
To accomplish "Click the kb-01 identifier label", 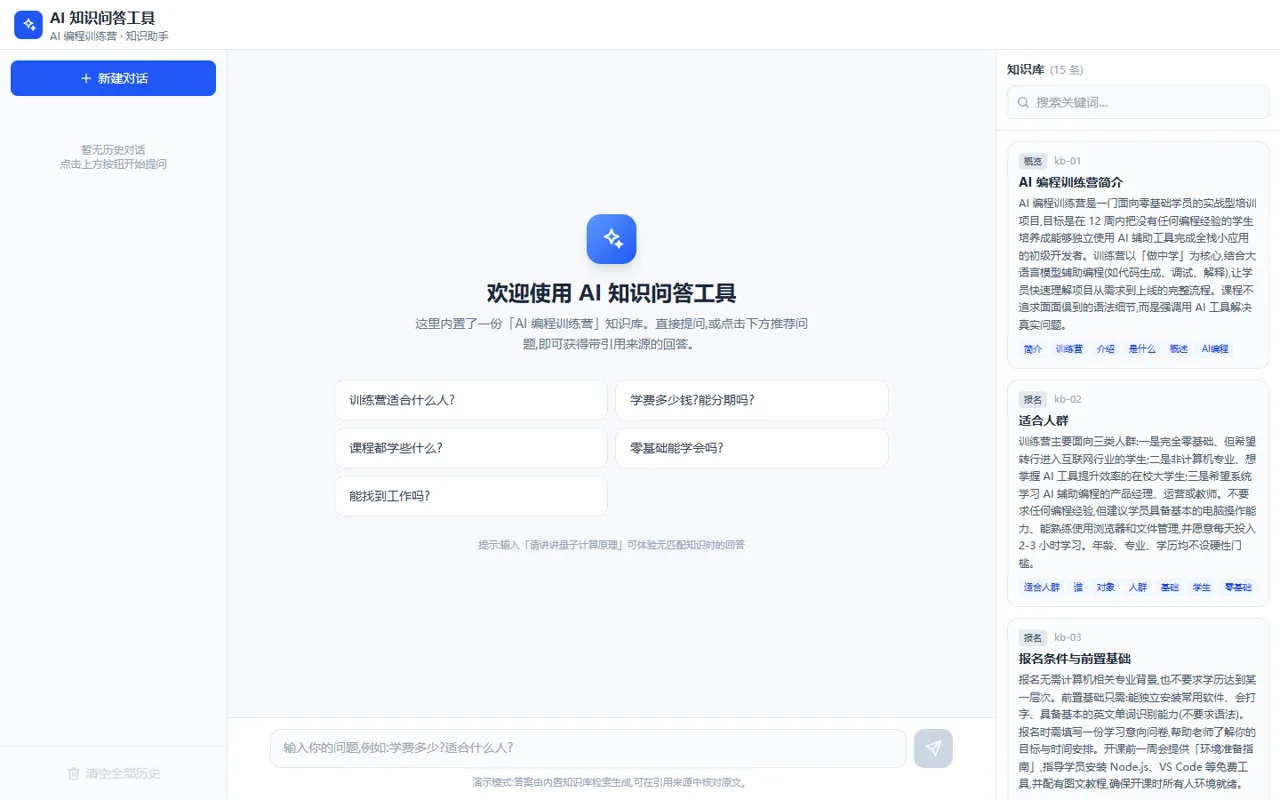I will (1067, 161).
